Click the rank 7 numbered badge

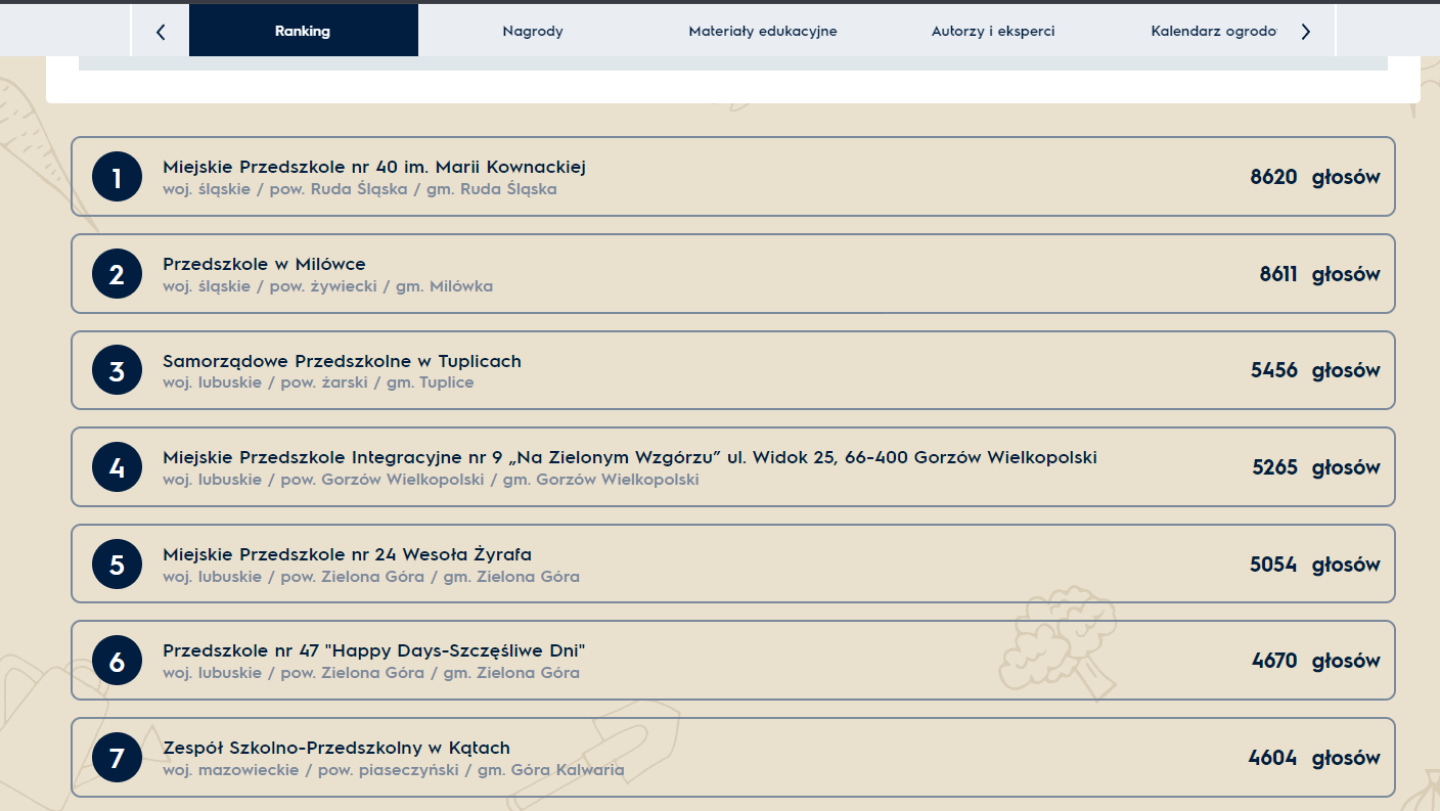(x=116, y=757)
